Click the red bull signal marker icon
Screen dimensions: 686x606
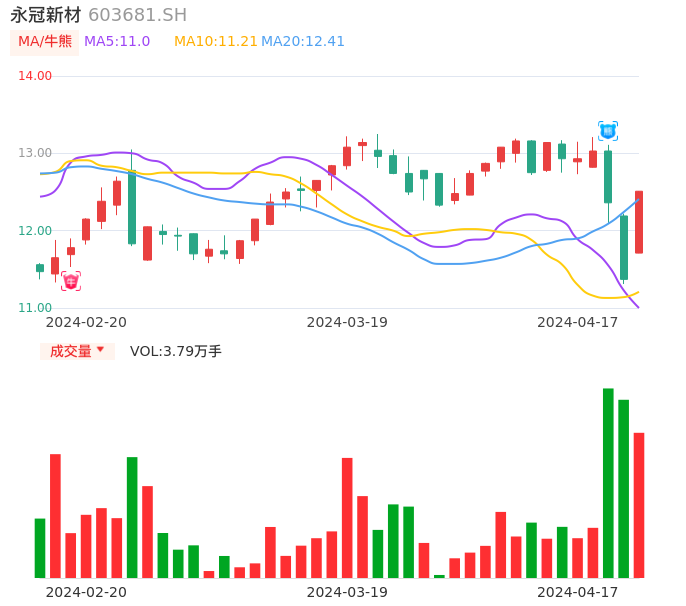click(x=71, y=281)
